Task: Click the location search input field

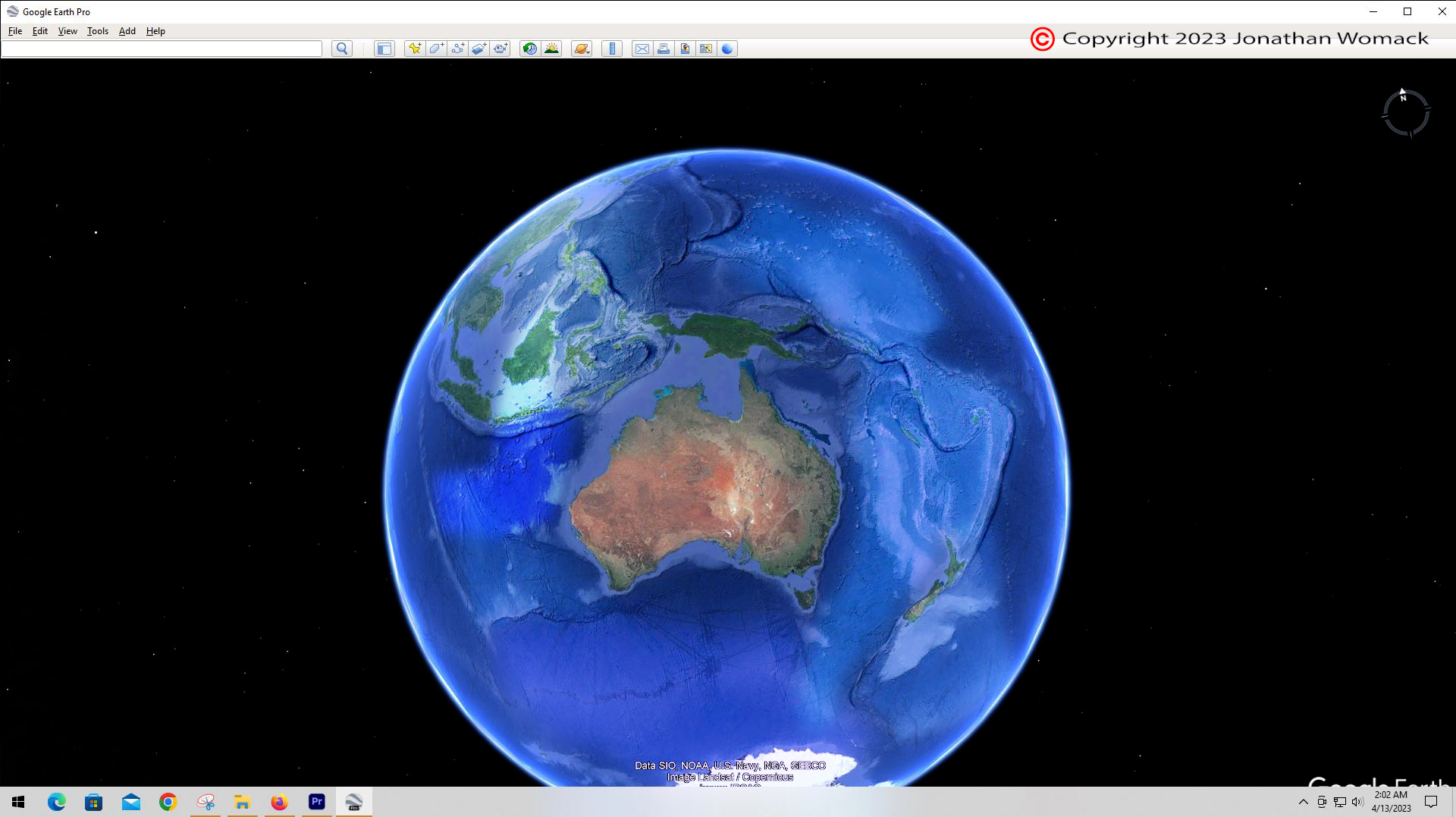Action: pyautogui.click(x=162, y=49)
